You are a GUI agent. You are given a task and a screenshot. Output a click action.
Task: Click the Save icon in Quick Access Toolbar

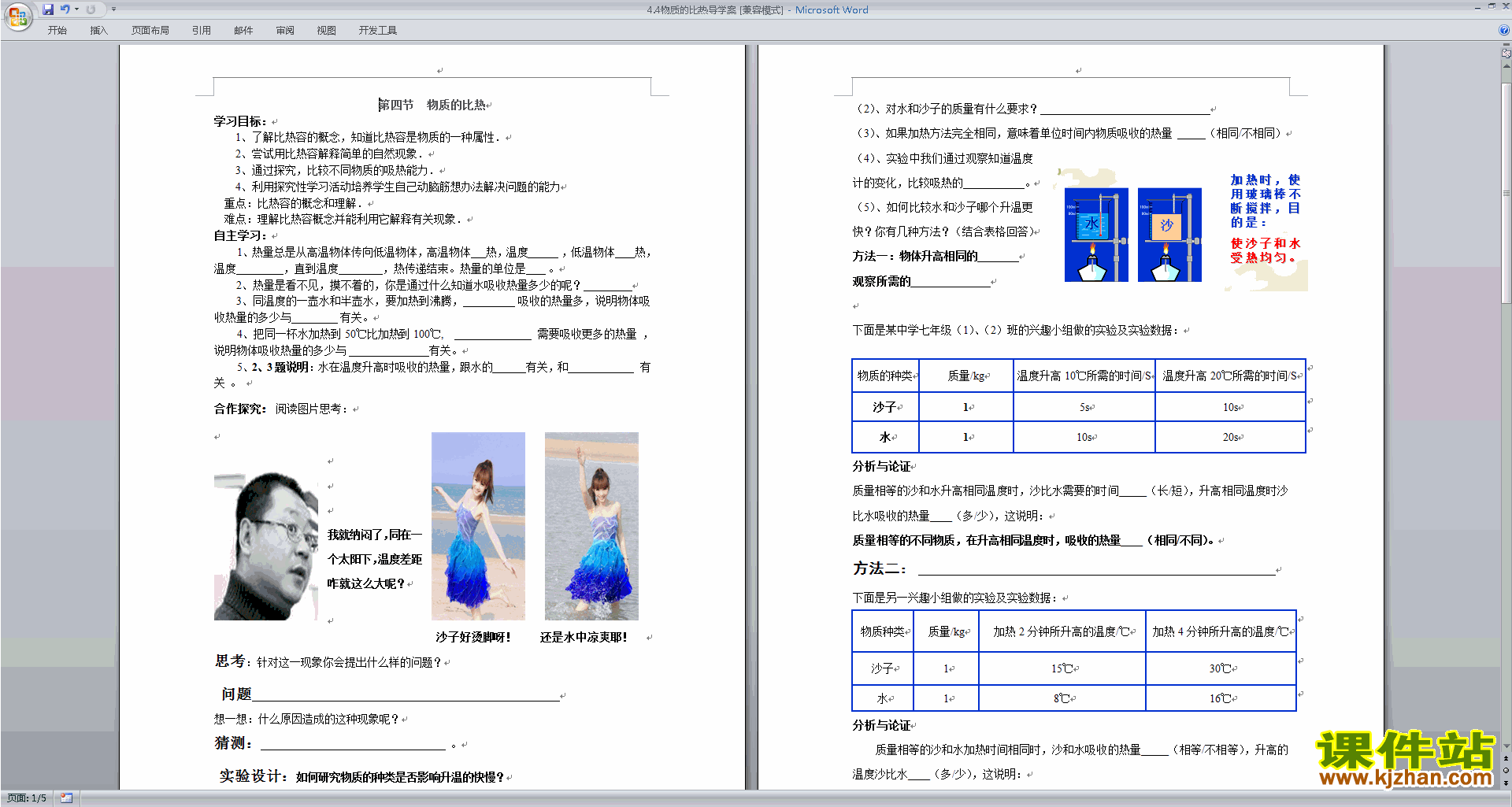tap(48, 9)
